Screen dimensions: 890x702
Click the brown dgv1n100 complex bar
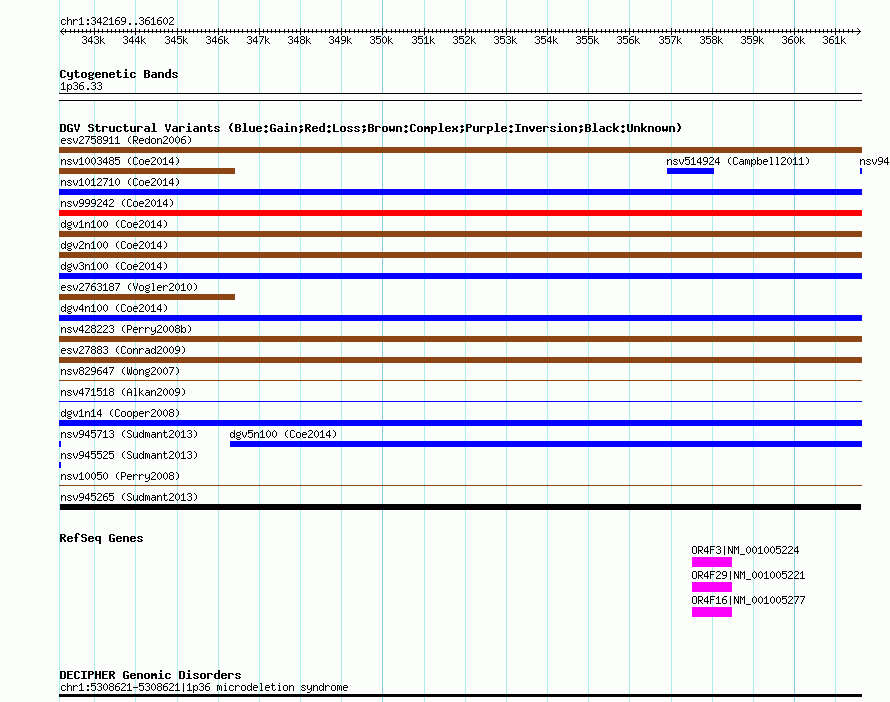click(x=460, y=234)
